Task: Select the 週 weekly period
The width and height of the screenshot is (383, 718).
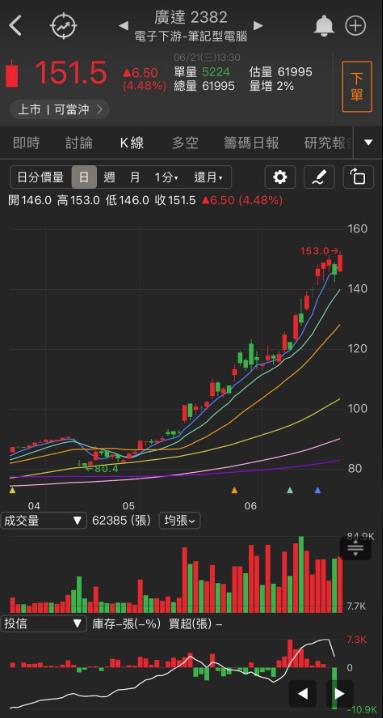Action: click(x=109, y=177)
